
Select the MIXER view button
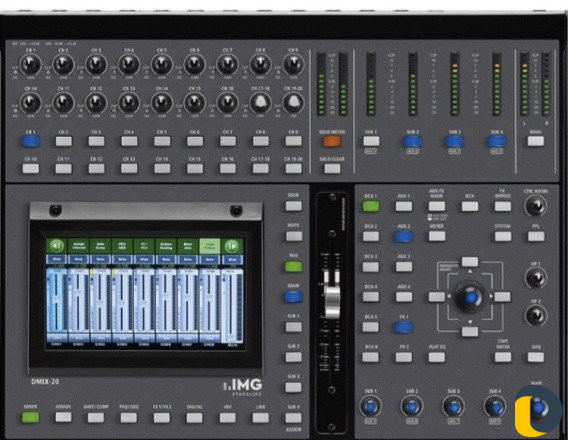pos(30,418)
